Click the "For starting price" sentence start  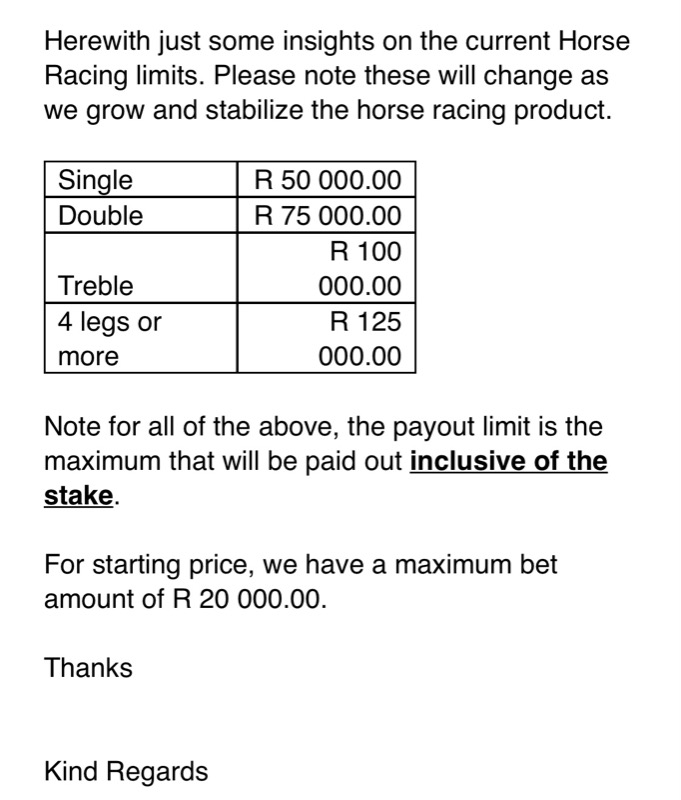coord(151,565)
